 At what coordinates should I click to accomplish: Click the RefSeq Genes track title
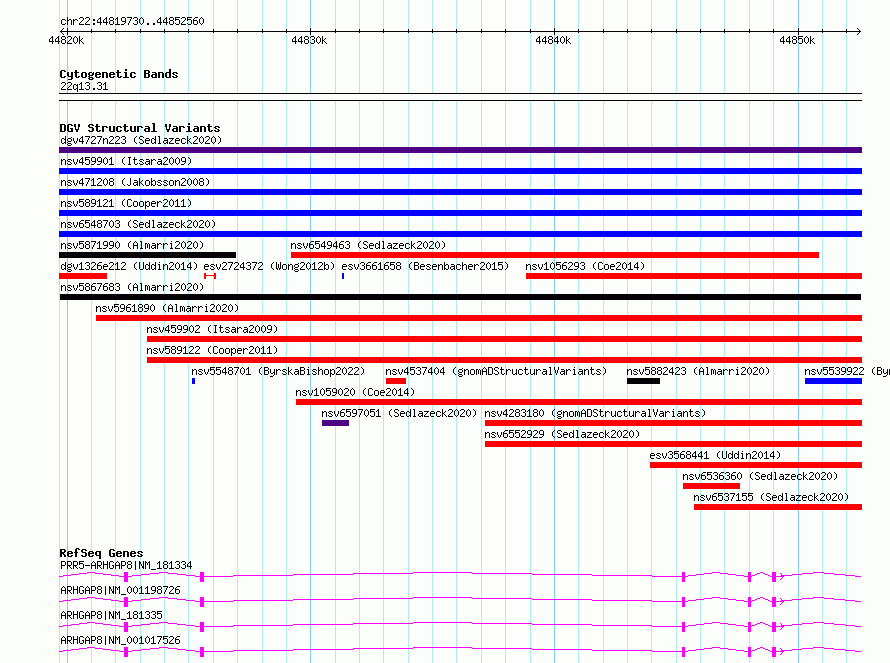point(101,553)
